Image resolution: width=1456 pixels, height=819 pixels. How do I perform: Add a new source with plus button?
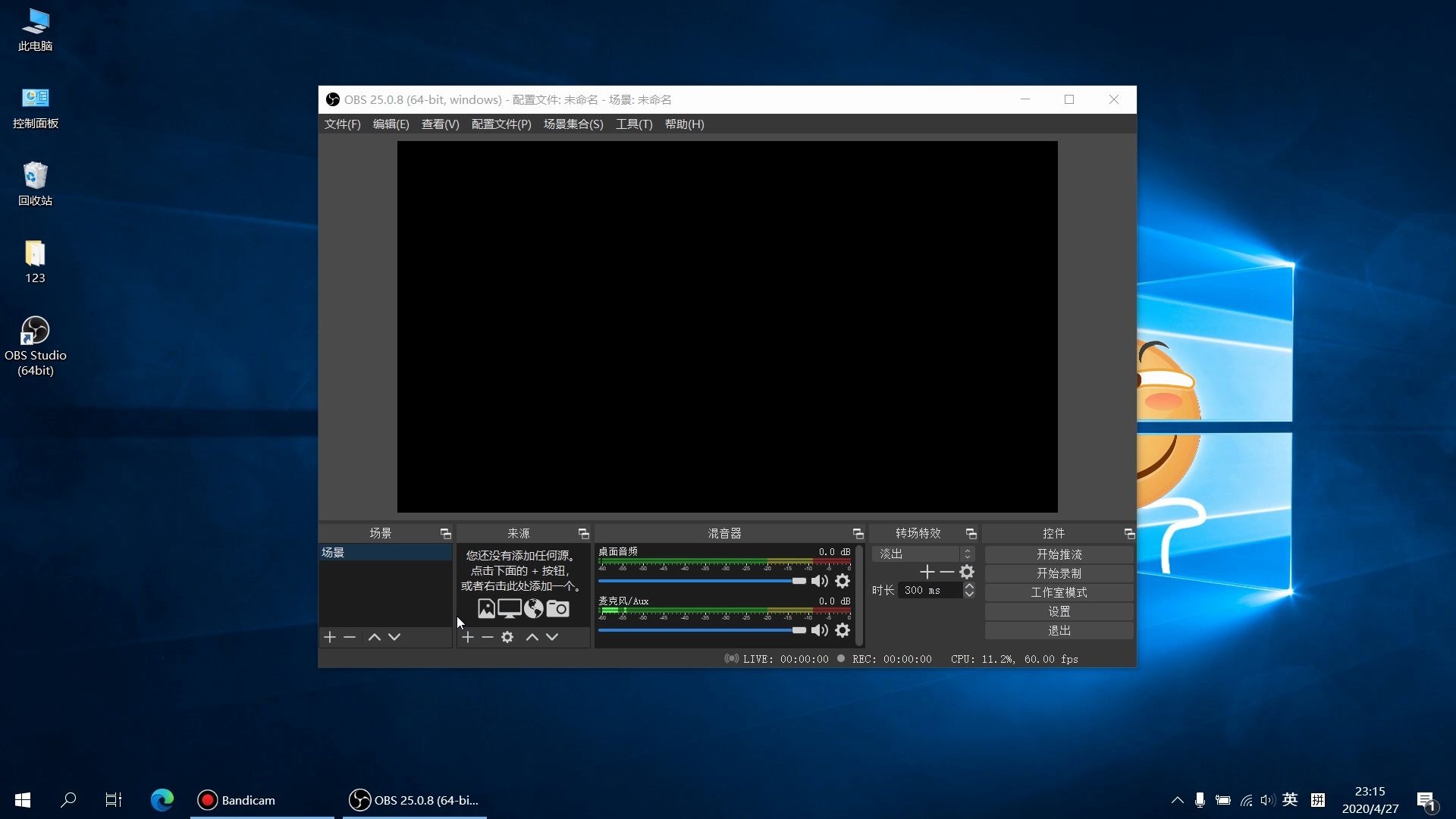[x=468, y=637]
